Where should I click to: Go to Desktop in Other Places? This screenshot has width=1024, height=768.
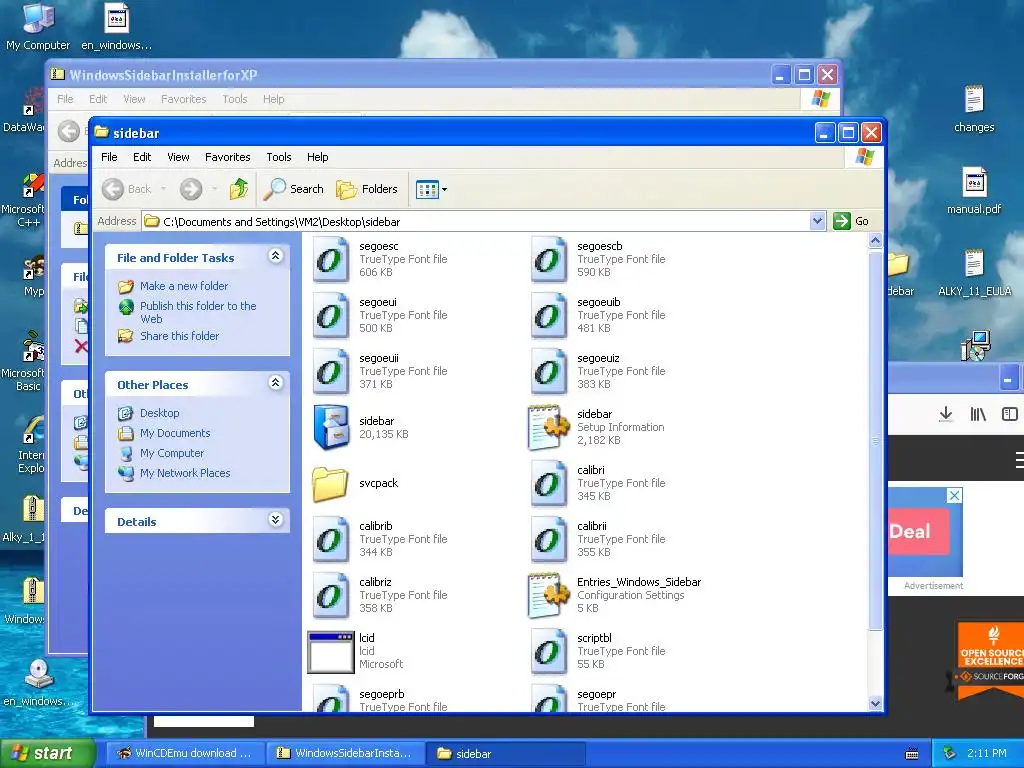tap(159, 413)
